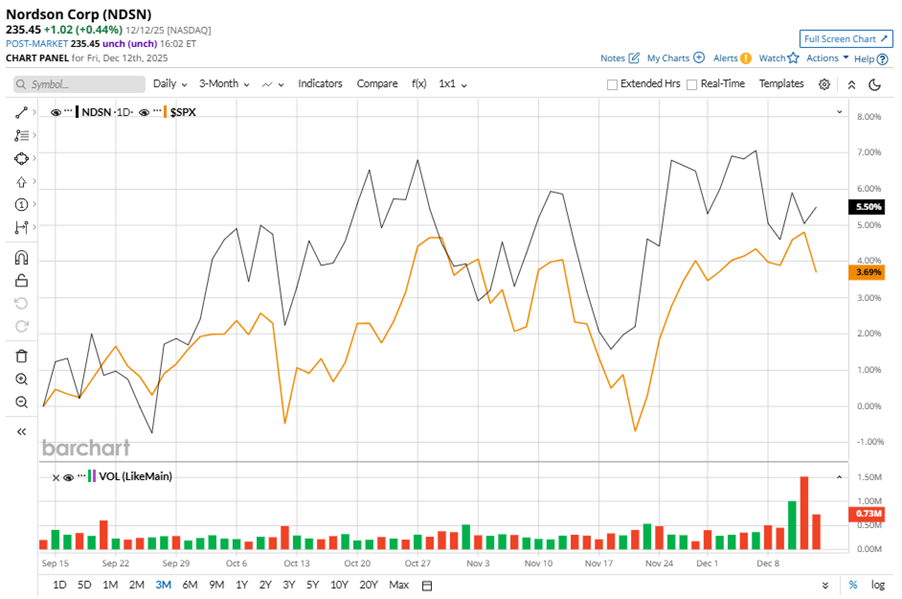
Task: Select the measure range tool
Action: point(21,228)
